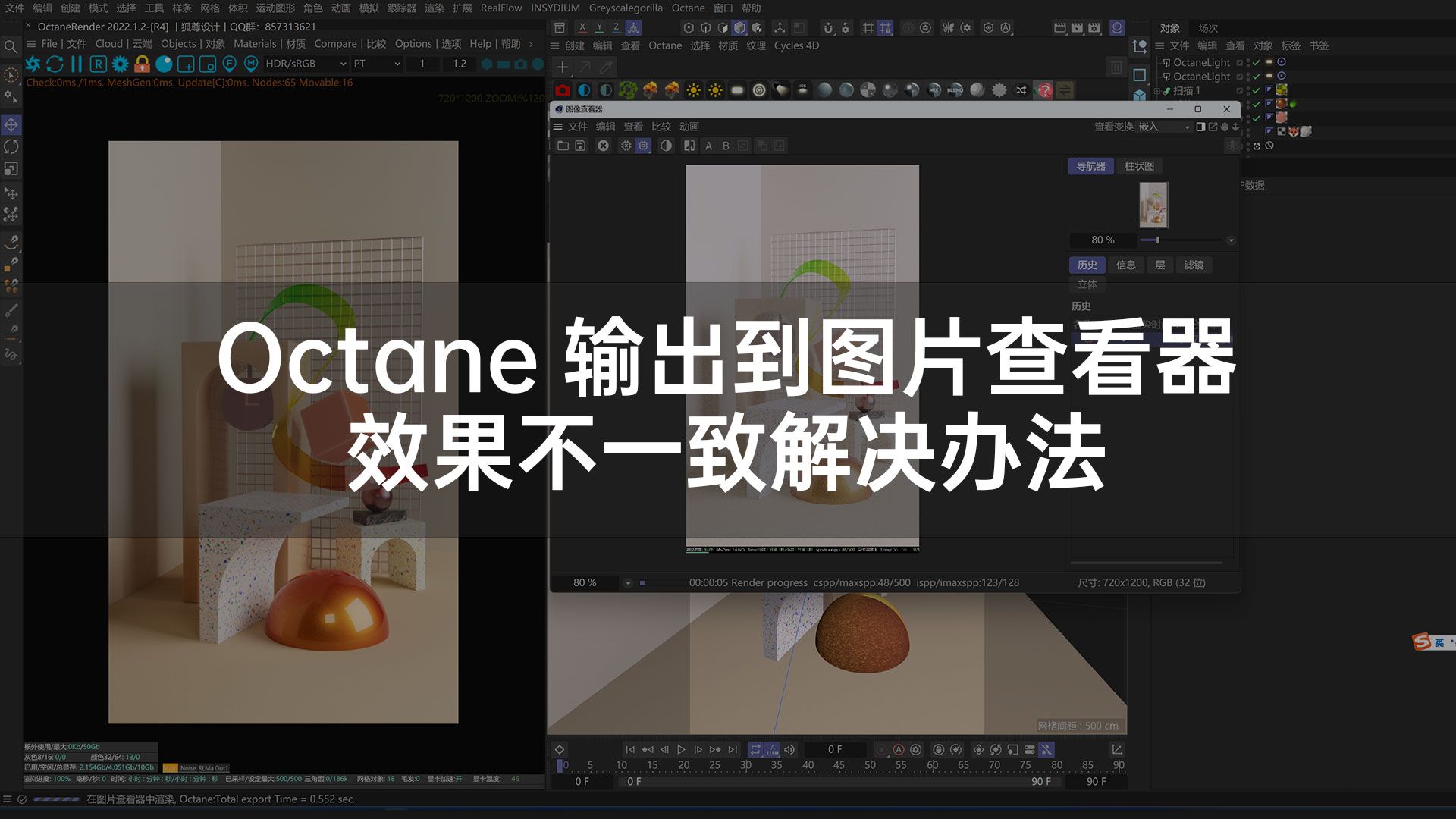
Task: Select first OctaneLight object
Action: pyautogui.click(x=1201, y=62)
